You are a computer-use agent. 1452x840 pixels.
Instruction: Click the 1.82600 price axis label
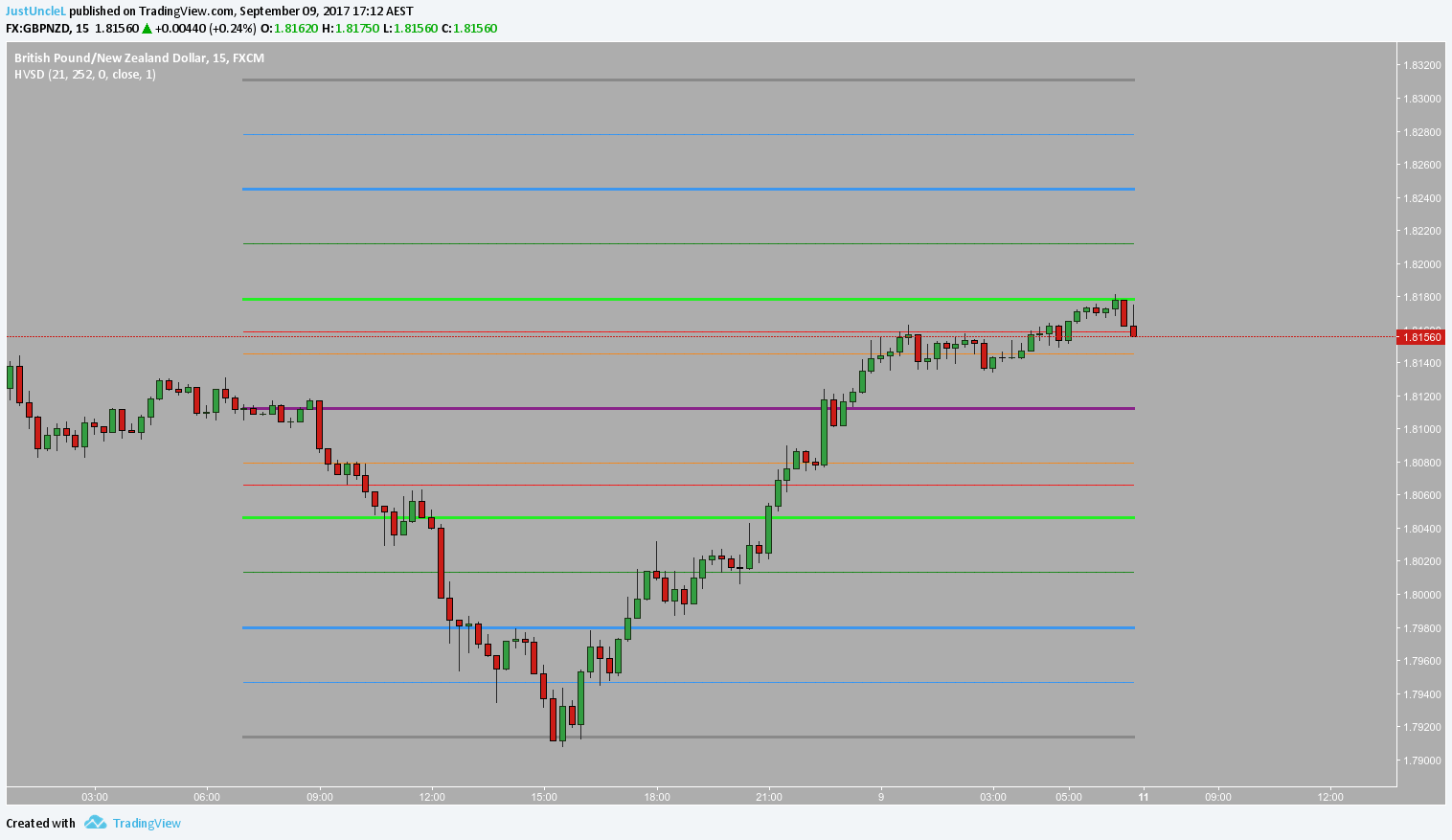click(1422, 165)
